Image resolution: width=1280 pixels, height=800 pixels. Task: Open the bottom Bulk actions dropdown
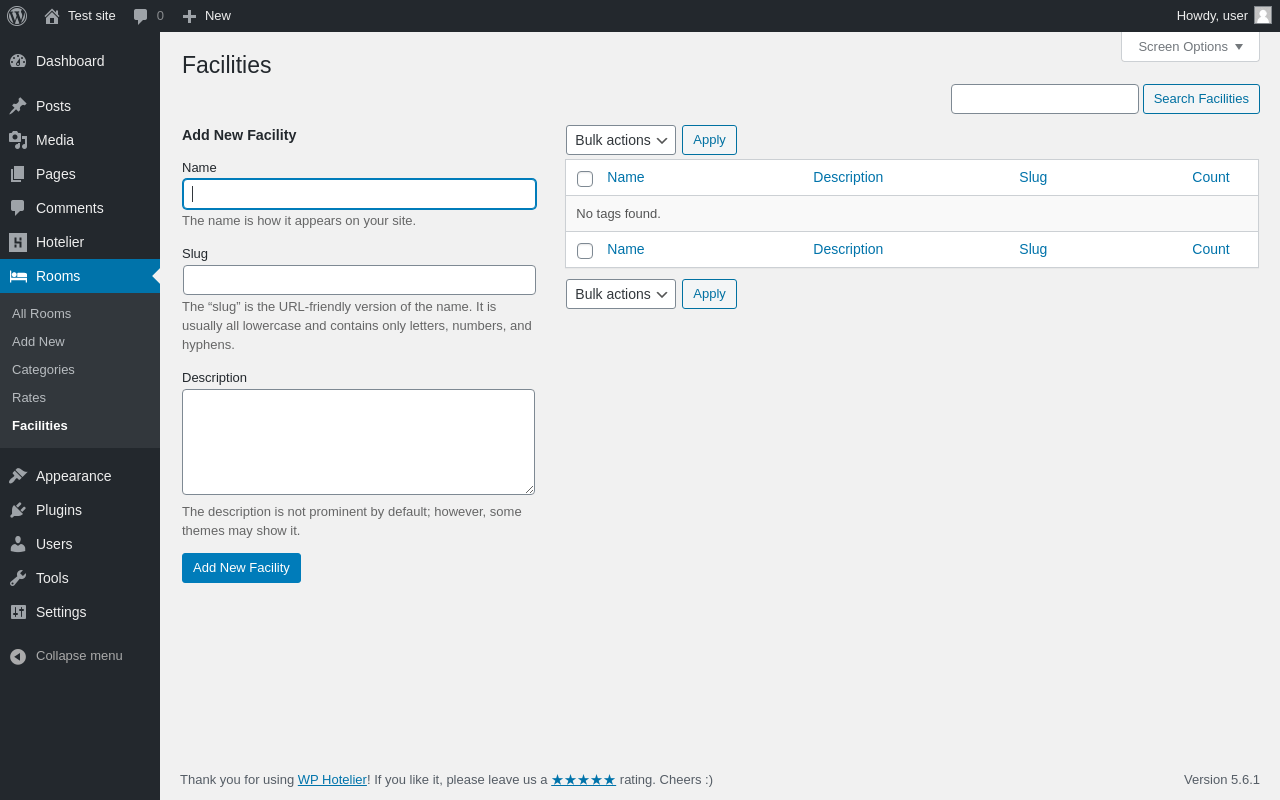(621, 294)
